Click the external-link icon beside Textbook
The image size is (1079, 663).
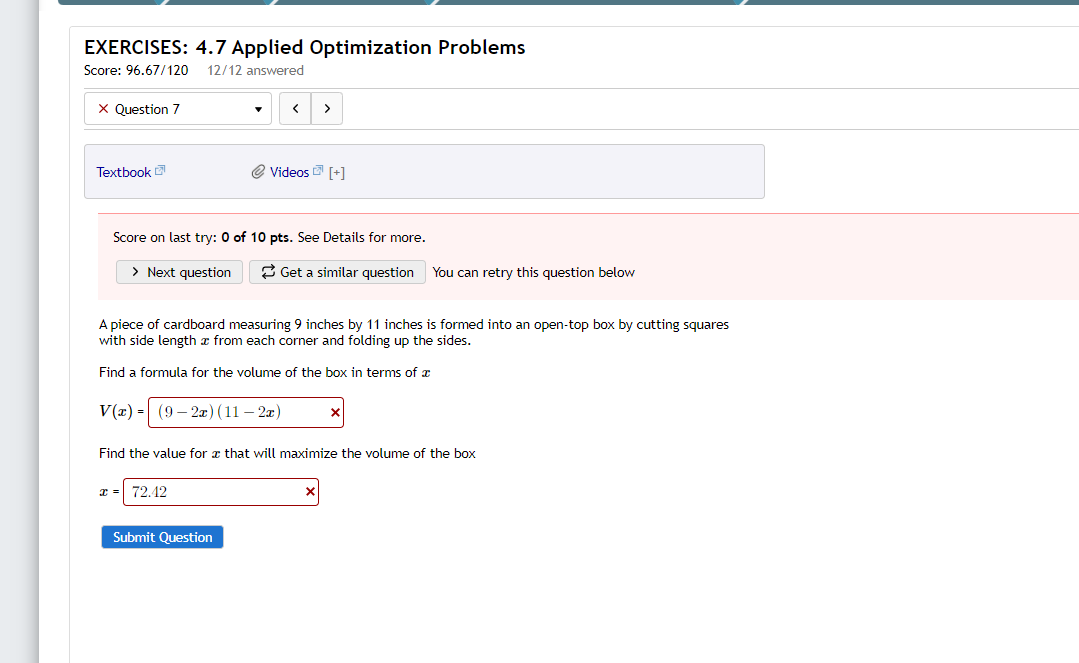pyautogui.click(x=160, y=170)
